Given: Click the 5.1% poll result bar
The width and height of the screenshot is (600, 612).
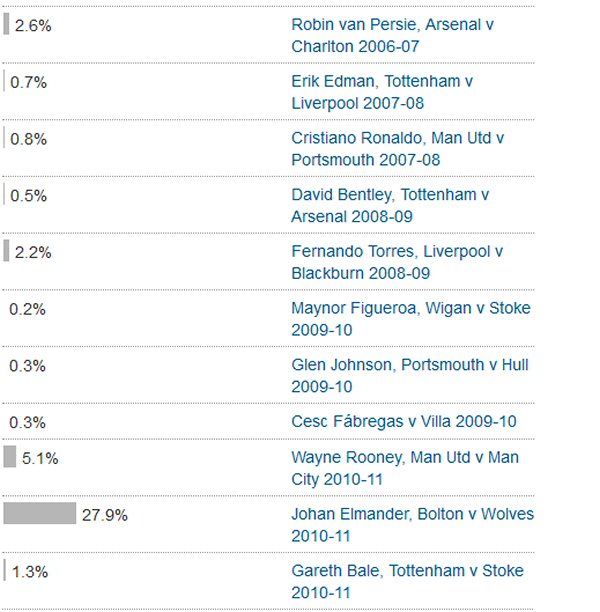Looking at the screenshot, I should tap(10, 457).
